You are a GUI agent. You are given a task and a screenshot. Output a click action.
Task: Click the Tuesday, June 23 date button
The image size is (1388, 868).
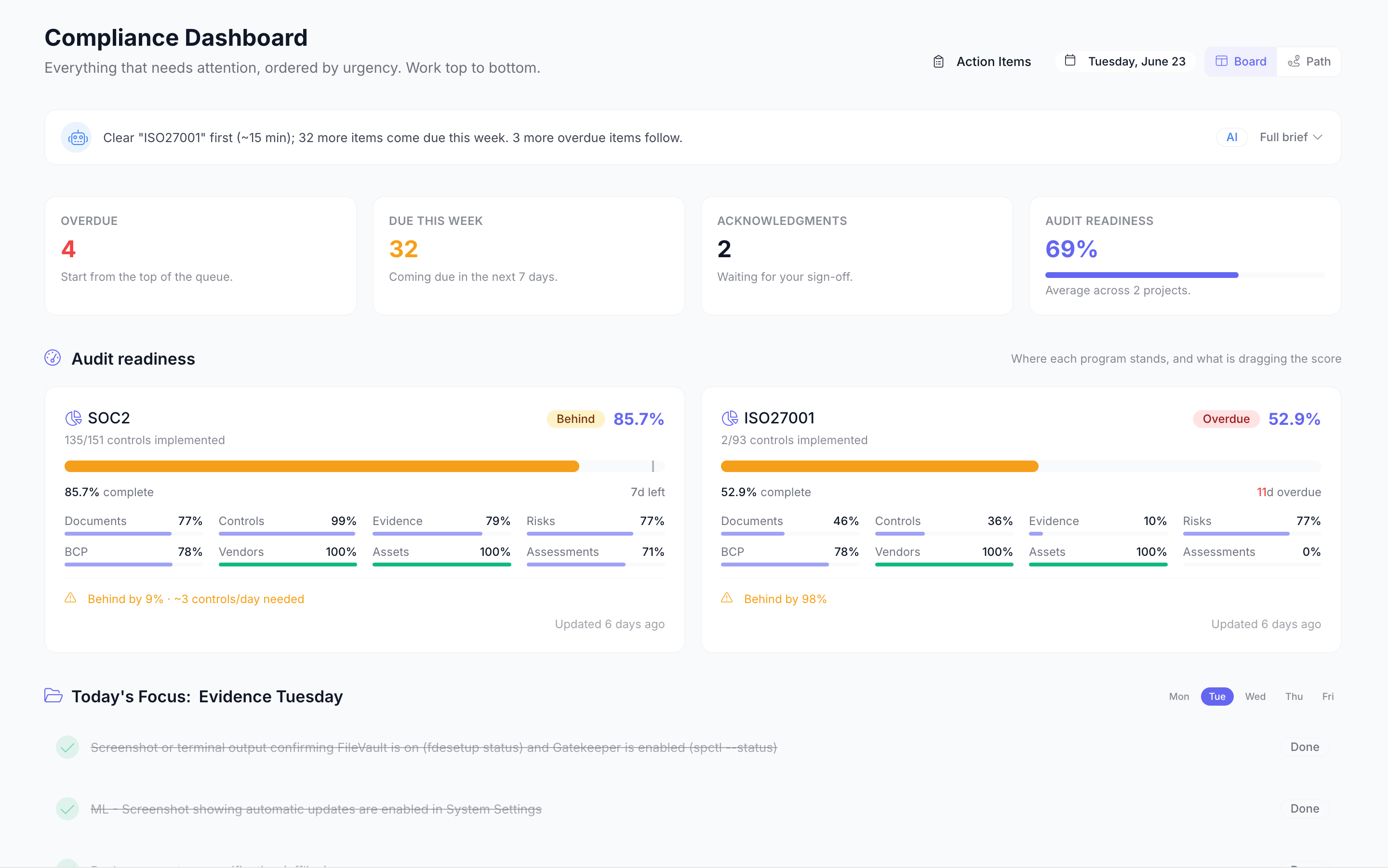click(x=1125, y=62)
